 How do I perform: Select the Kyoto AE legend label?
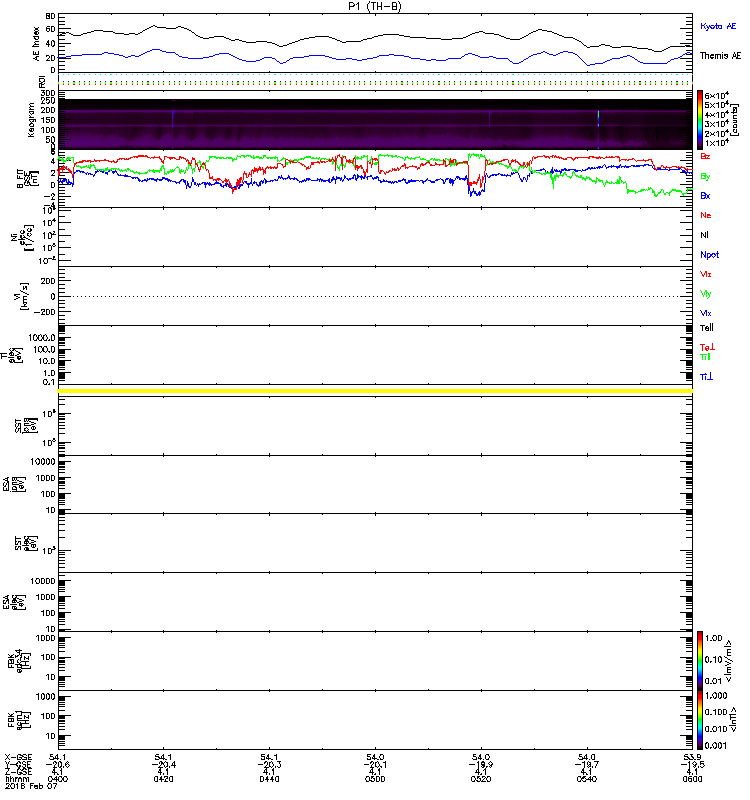(718, 26)
